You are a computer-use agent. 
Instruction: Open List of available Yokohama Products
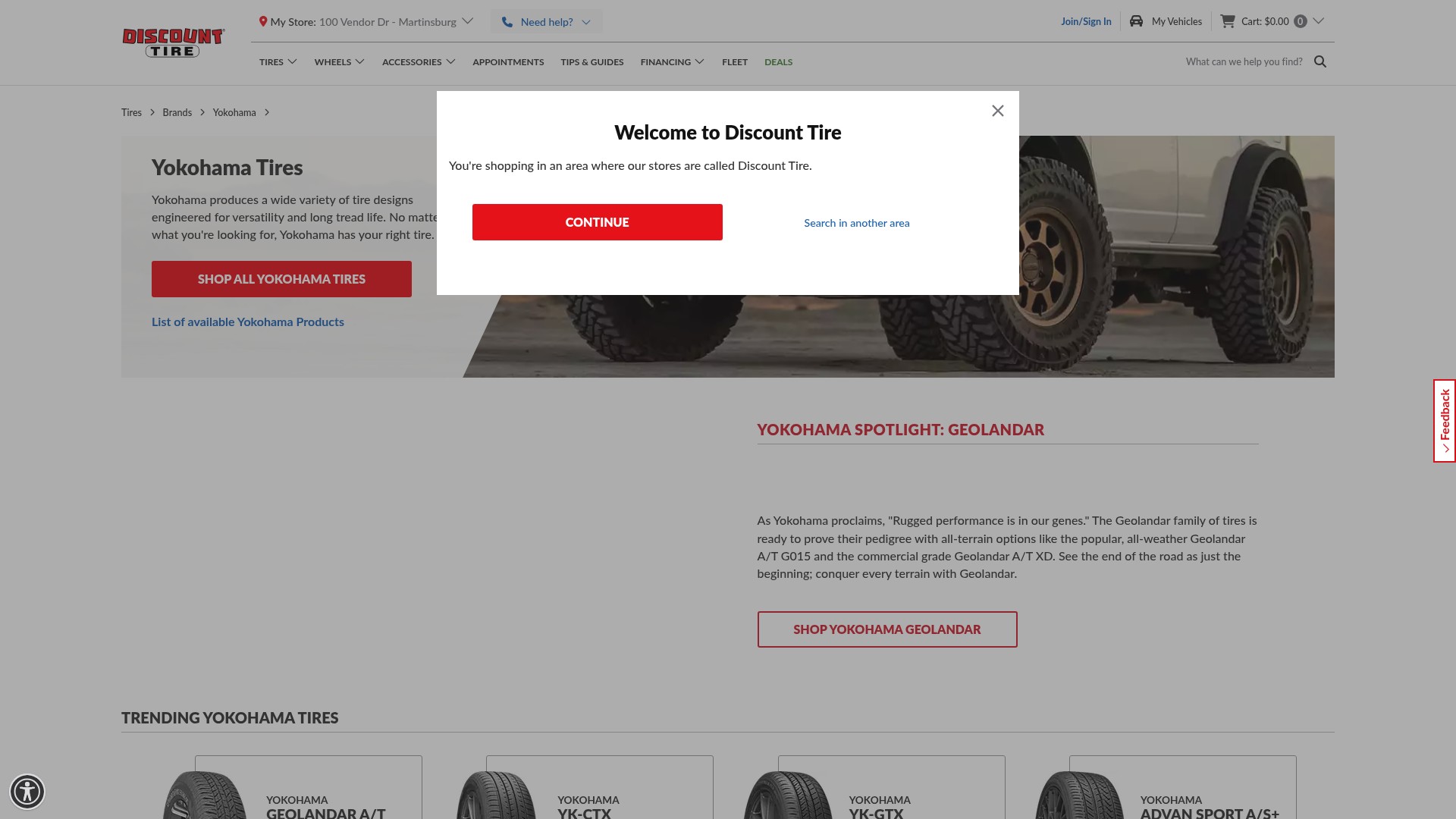pyautogui.click(x=247, y=322)
